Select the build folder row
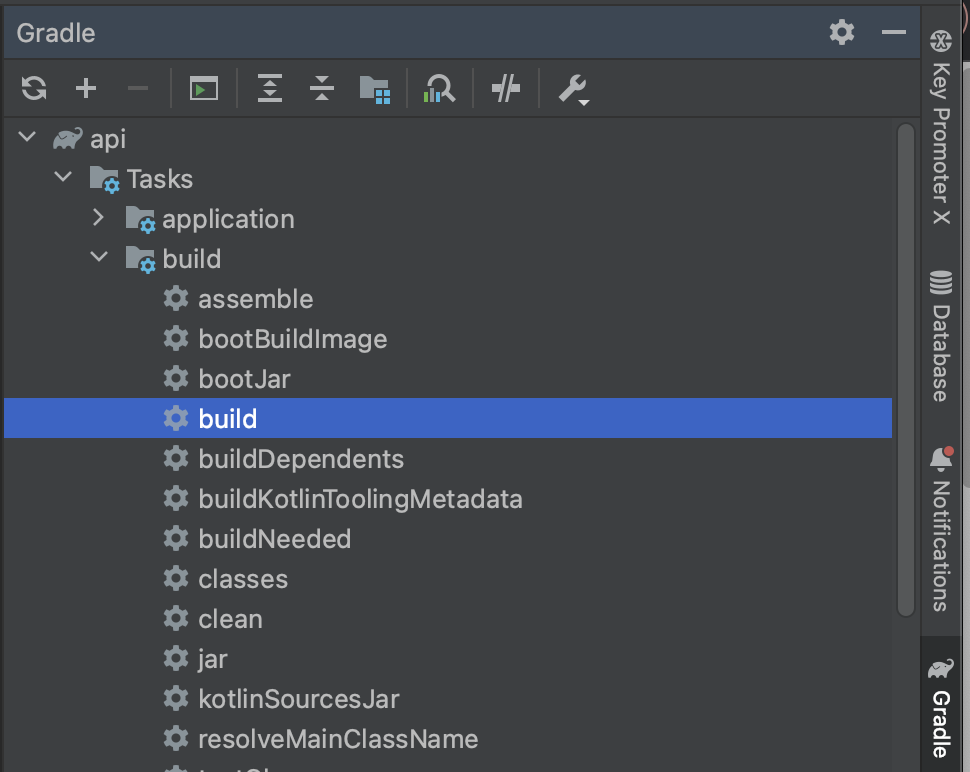970x772 pixels. click(448, 259)
